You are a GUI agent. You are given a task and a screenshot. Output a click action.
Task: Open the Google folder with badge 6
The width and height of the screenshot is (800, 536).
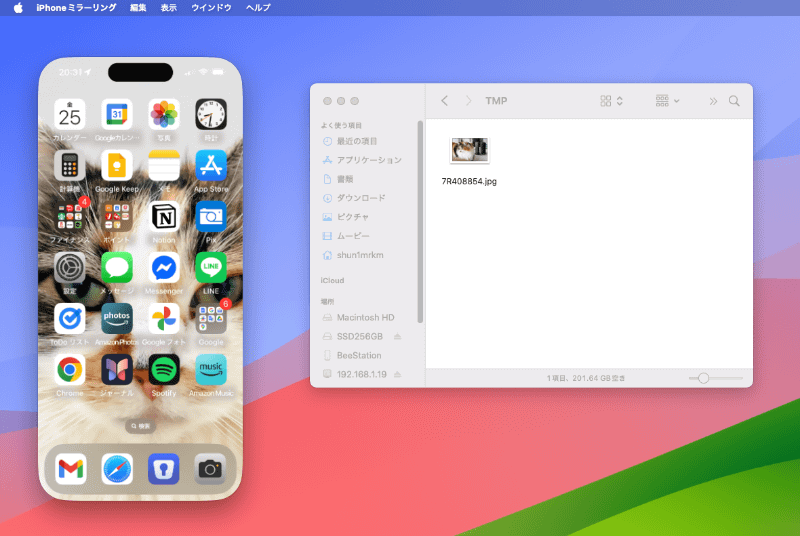[x=211, y=319]
